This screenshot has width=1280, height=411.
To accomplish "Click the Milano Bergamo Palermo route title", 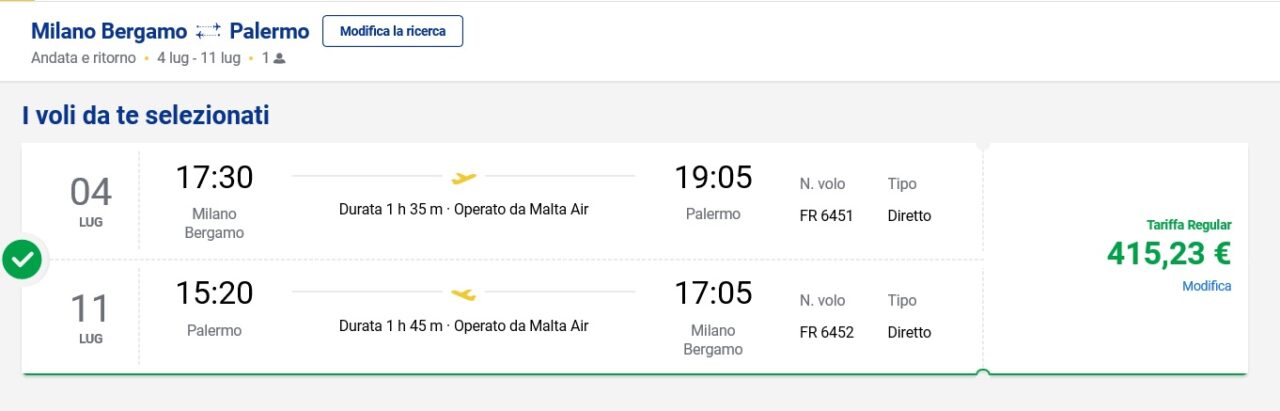I will pos(170,32).
